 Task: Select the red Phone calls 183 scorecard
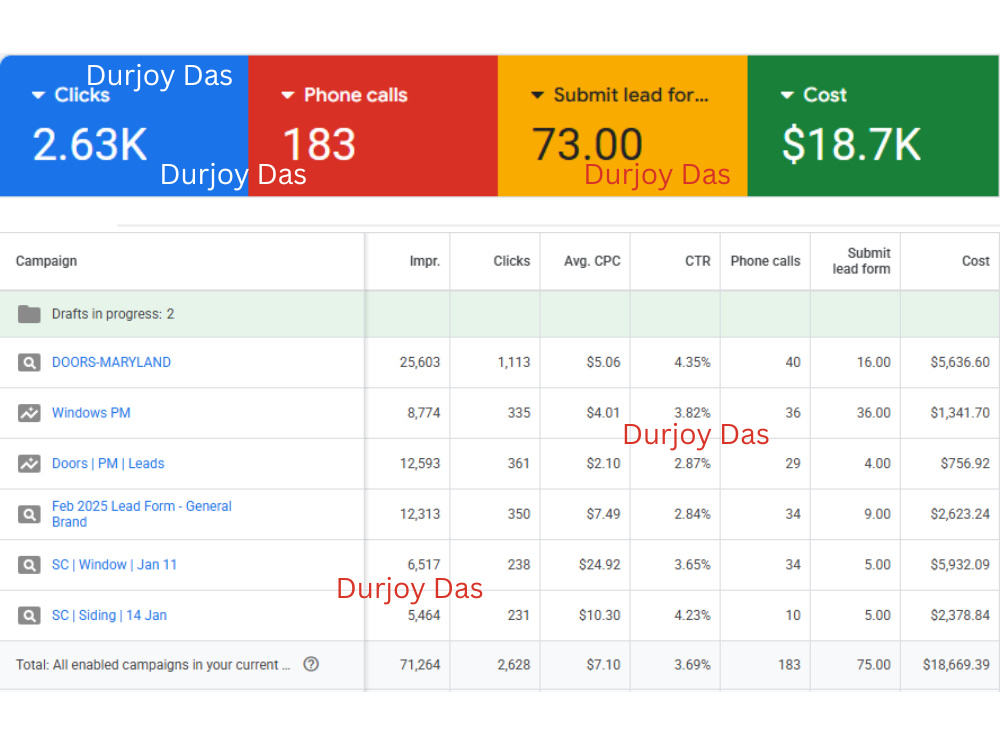coord(373,126)
